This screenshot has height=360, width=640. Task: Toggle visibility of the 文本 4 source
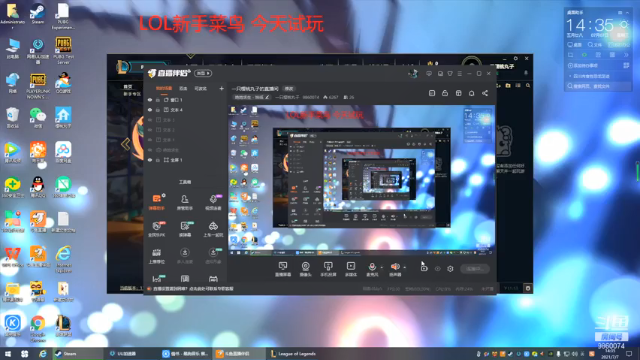pyautogui.click(x=150, y=110)
